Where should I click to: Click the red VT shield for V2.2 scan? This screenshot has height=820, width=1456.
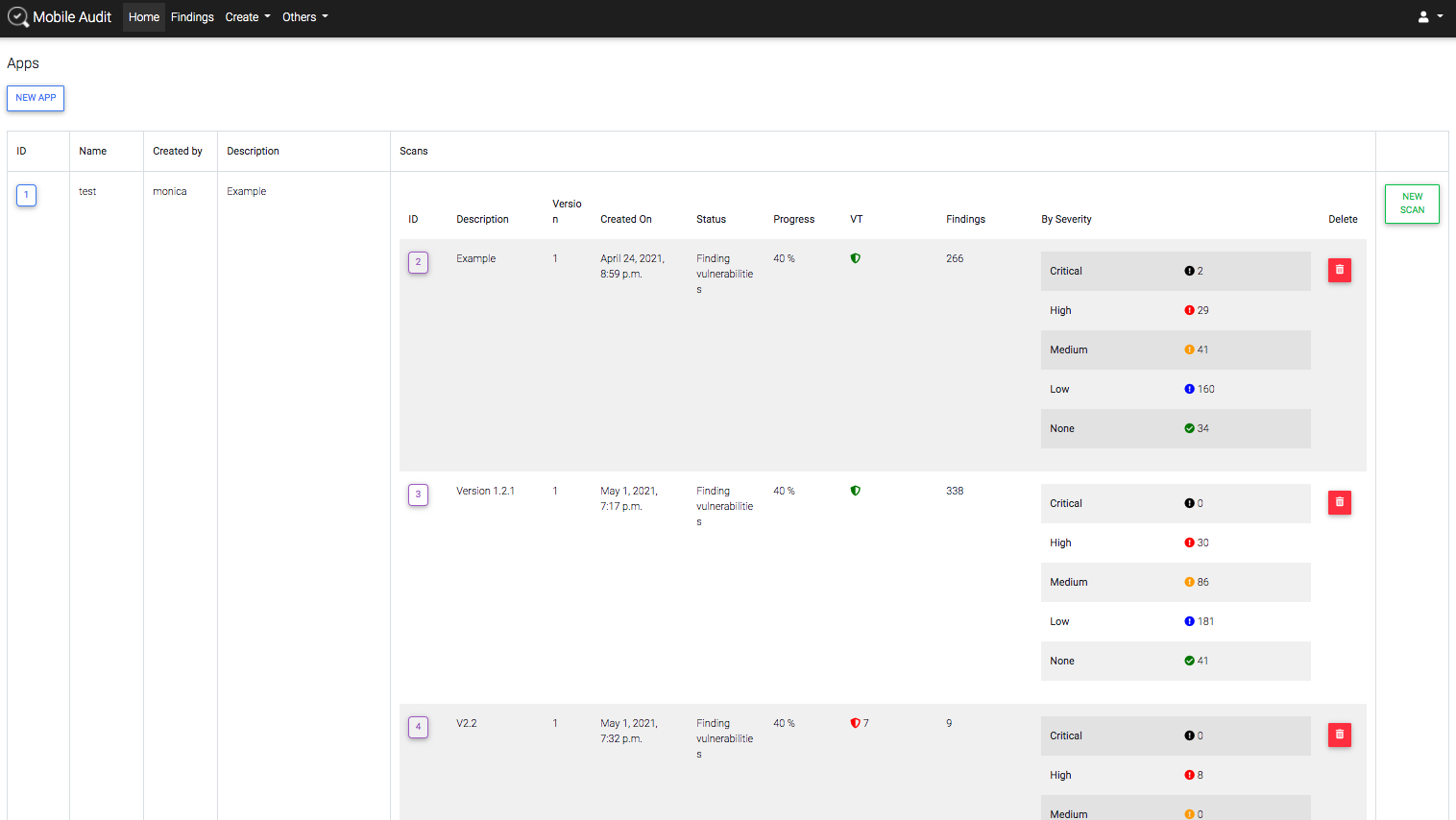856,723
